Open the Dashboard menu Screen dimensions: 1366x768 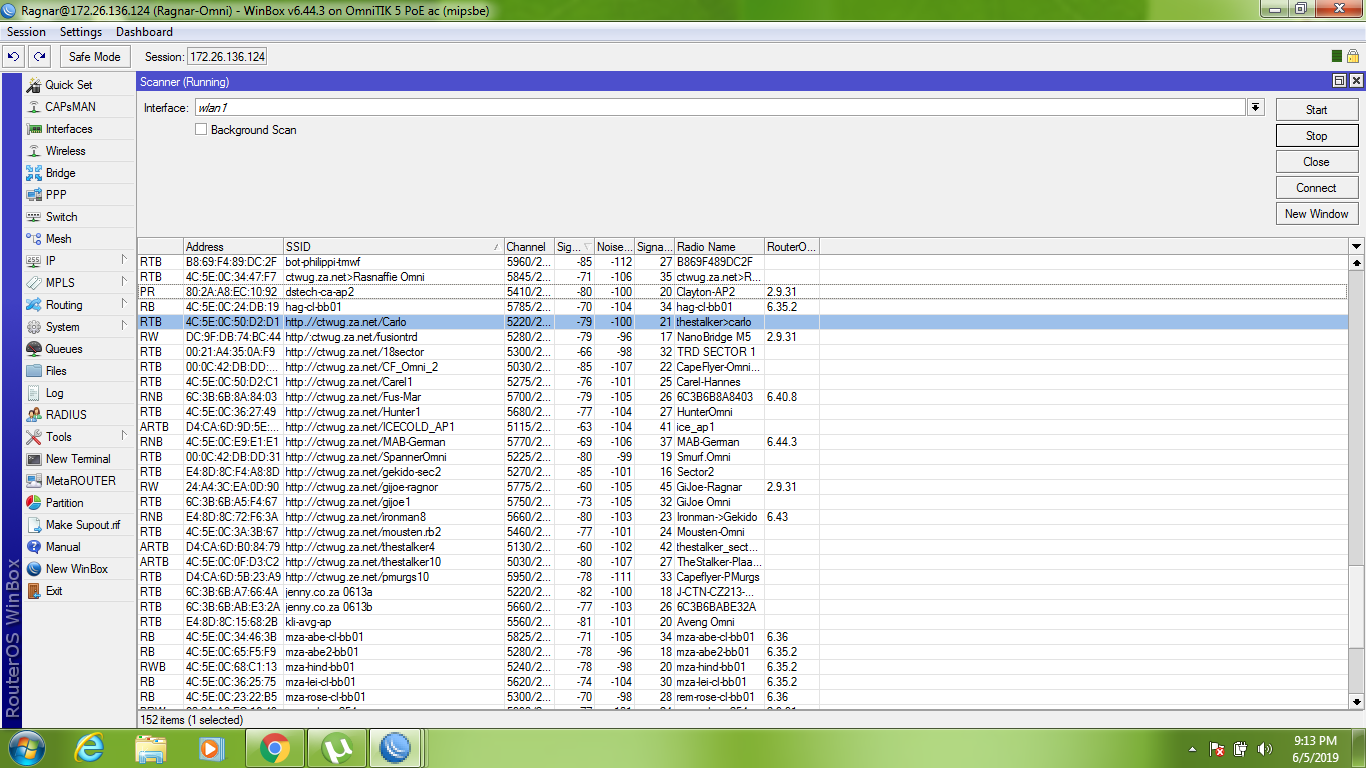pos(144,32)
